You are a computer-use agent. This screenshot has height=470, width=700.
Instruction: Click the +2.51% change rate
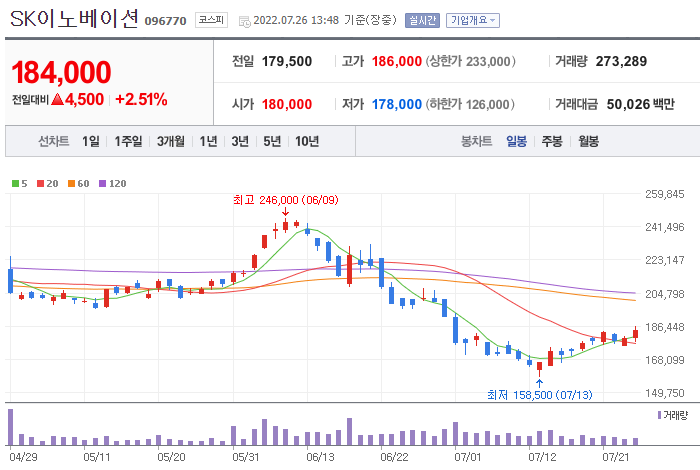click(141, 99)
